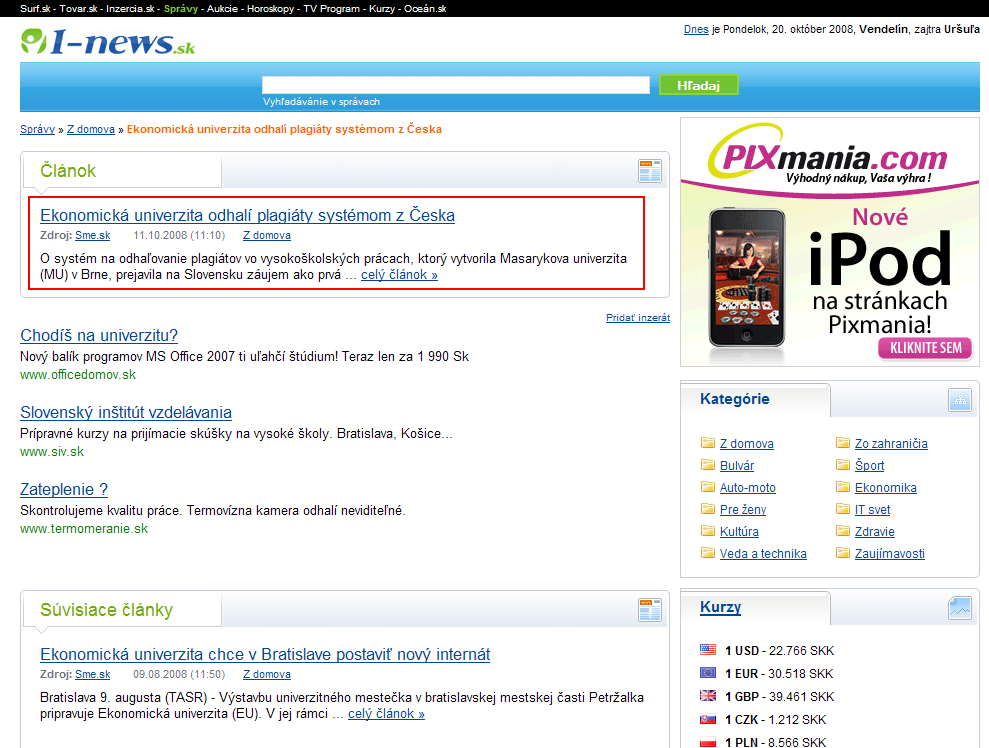Click the news icon in Súvisiace články header

(650, 610)
